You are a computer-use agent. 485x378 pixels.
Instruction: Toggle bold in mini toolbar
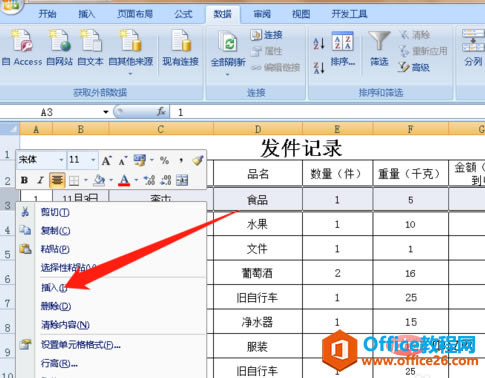click(x=24, y=180)
